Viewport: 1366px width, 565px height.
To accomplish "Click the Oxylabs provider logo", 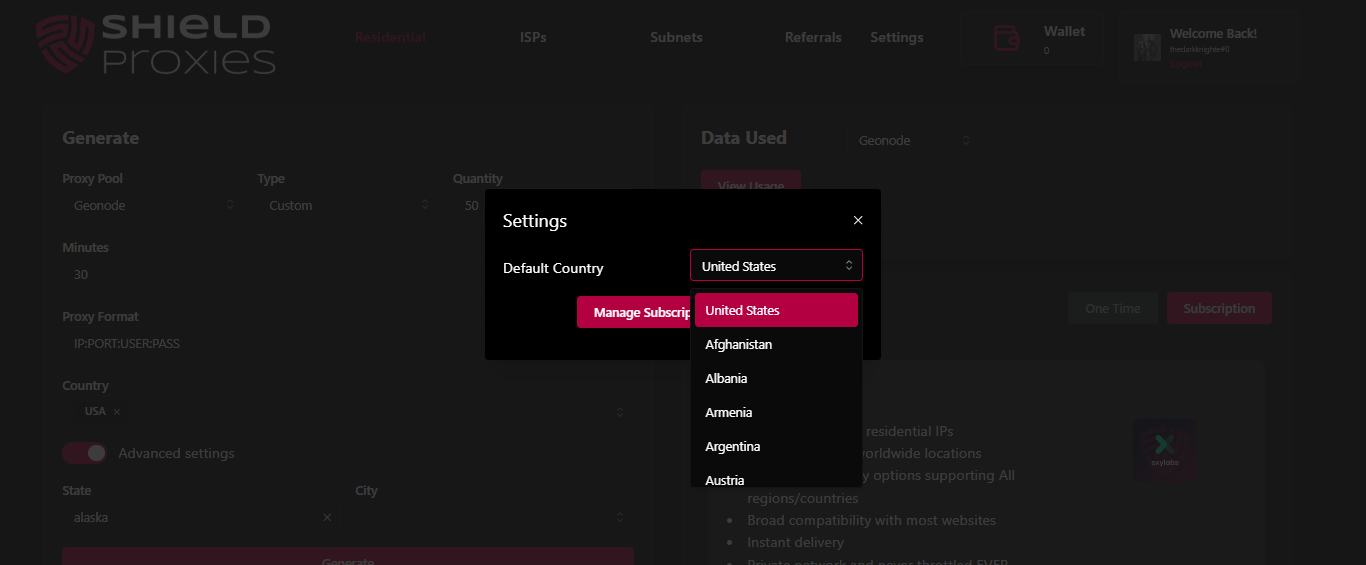I will tap(1163, 449).
